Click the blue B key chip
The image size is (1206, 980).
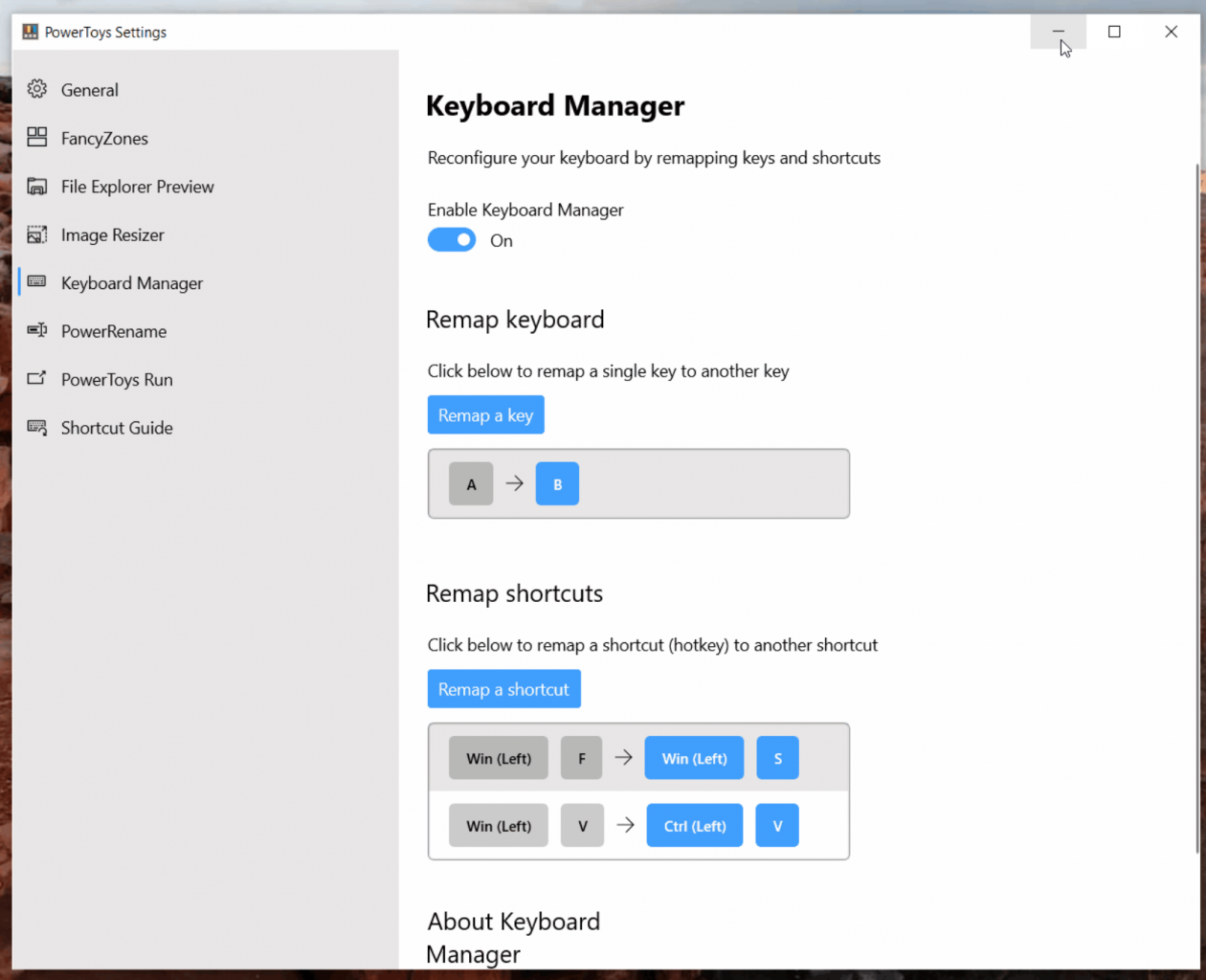click(x=557, y=484)
